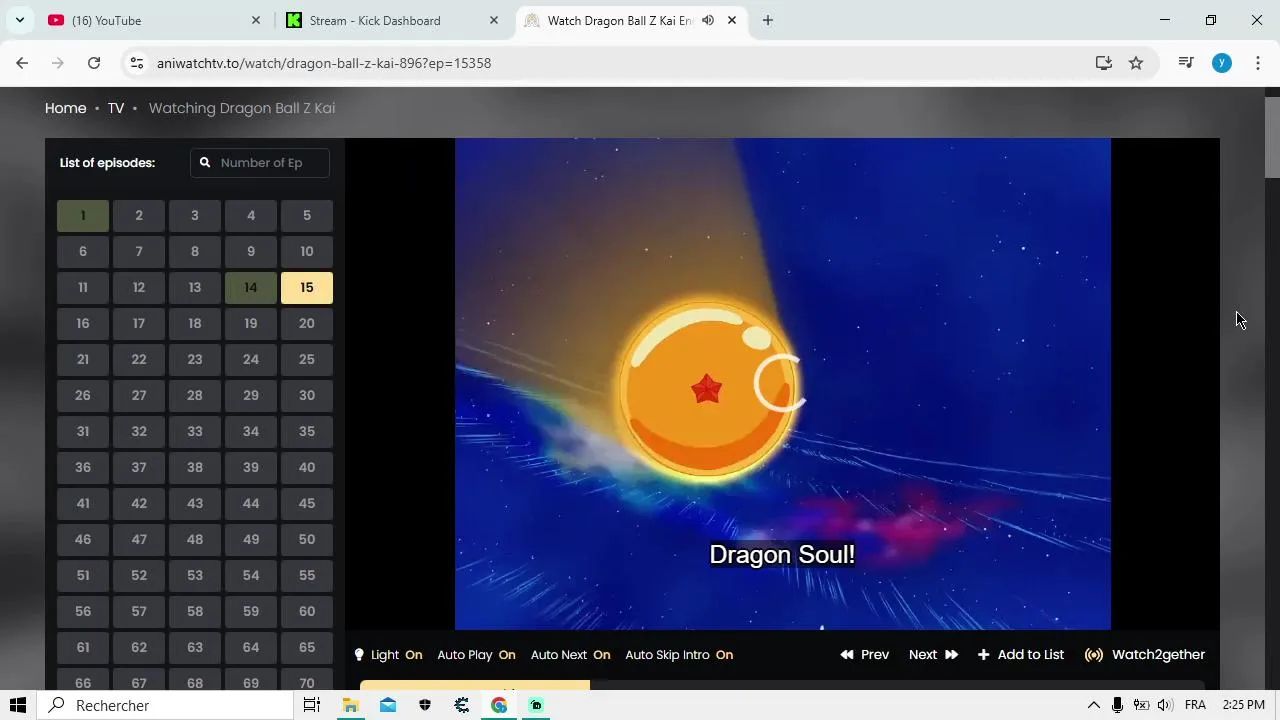Open the tab search dropdown arrow
The image size is (1280, 720).
(19, 20)
